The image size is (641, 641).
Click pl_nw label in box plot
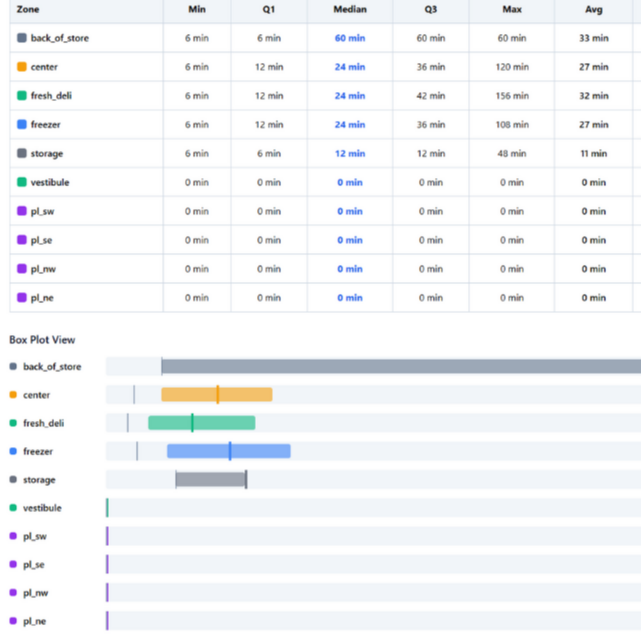(35, 592)
